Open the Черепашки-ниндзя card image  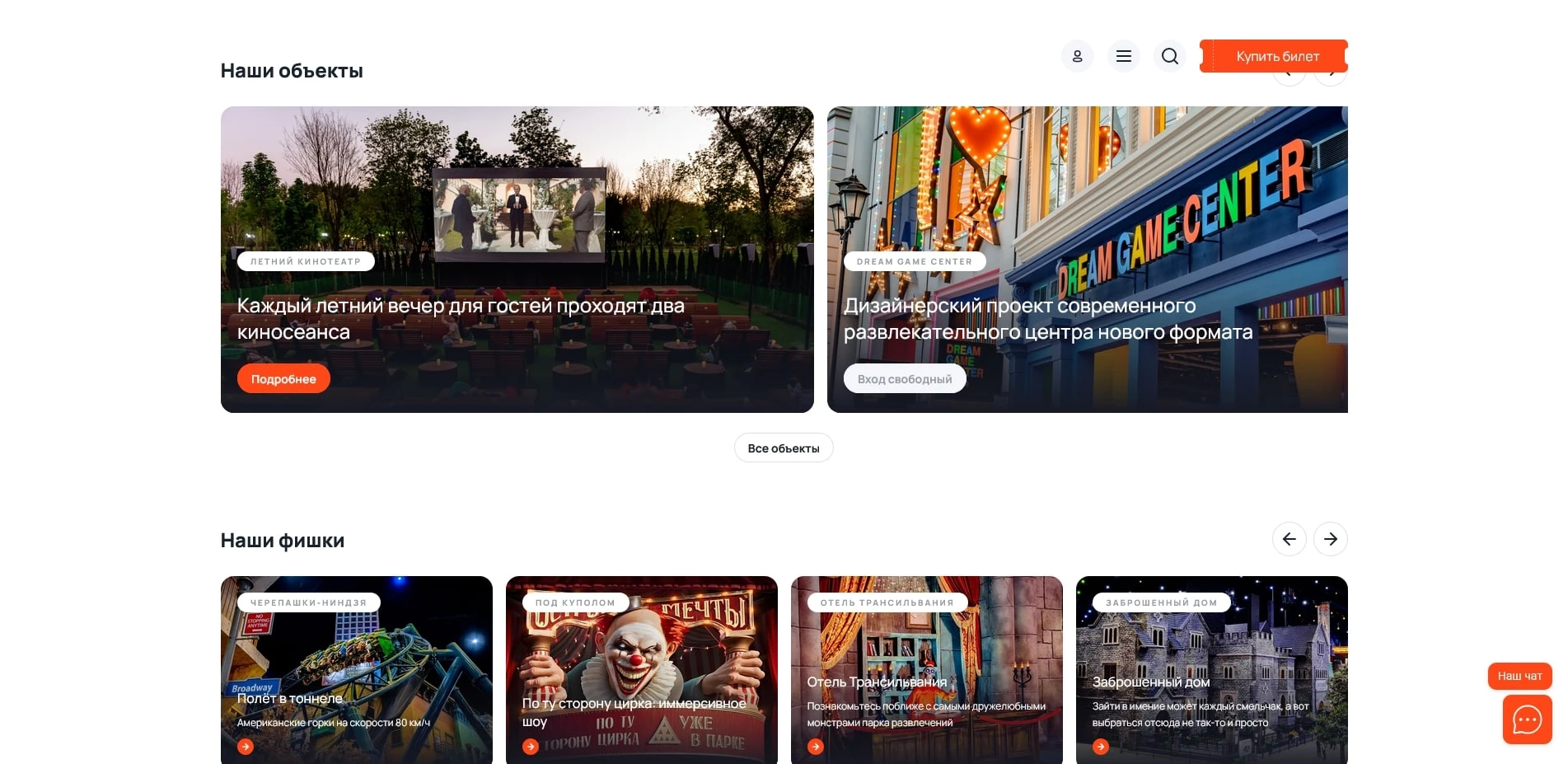[356, 651]
